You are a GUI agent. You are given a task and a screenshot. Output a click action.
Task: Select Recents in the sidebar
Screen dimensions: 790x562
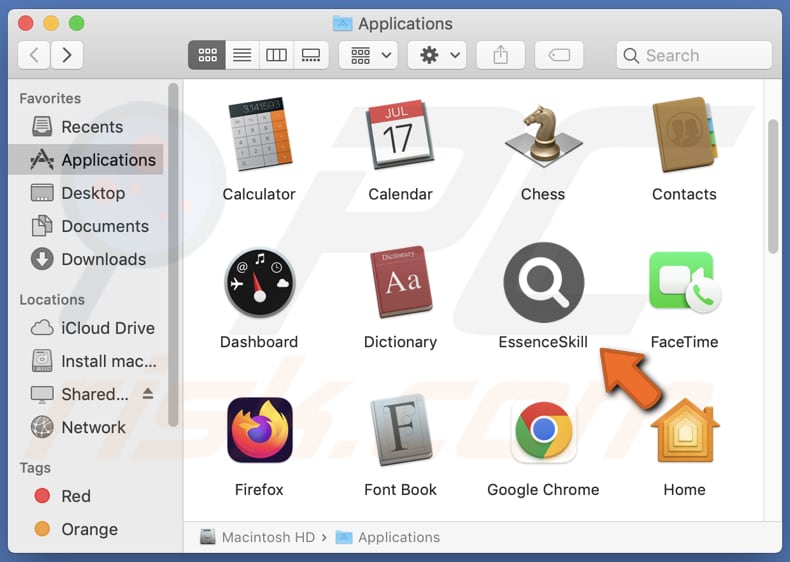pyautogui.click(x=86, y=127)
